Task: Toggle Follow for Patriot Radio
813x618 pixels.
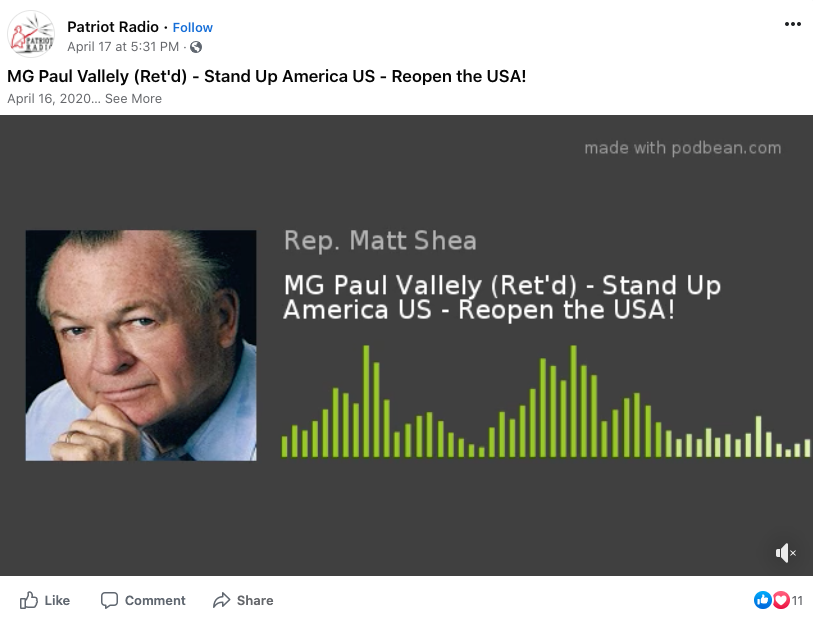Action: click(192, 27)
